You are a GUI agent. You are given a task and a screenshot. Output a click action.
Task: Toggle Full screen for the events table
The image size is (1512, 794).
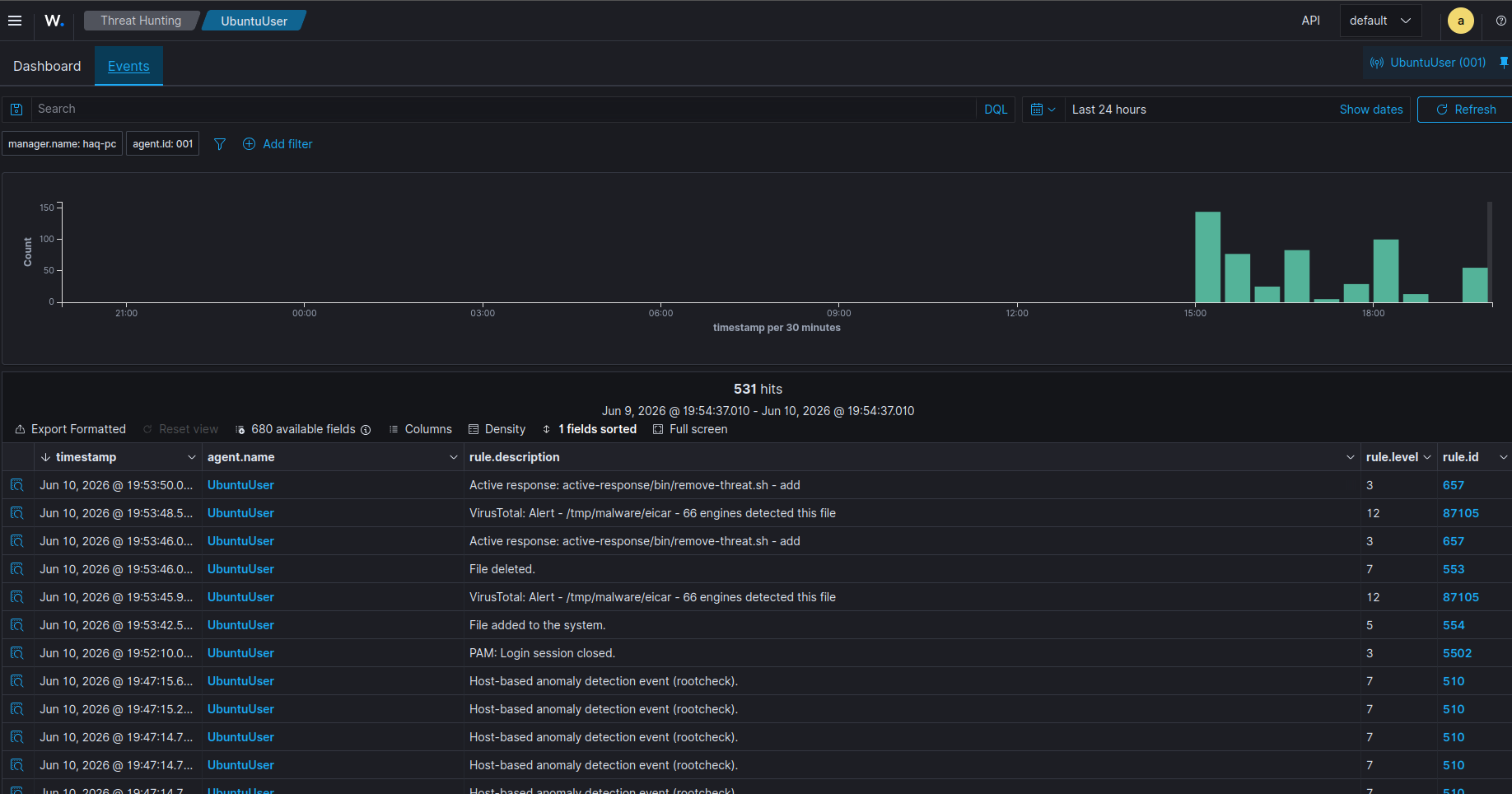(x=690, y=429)
